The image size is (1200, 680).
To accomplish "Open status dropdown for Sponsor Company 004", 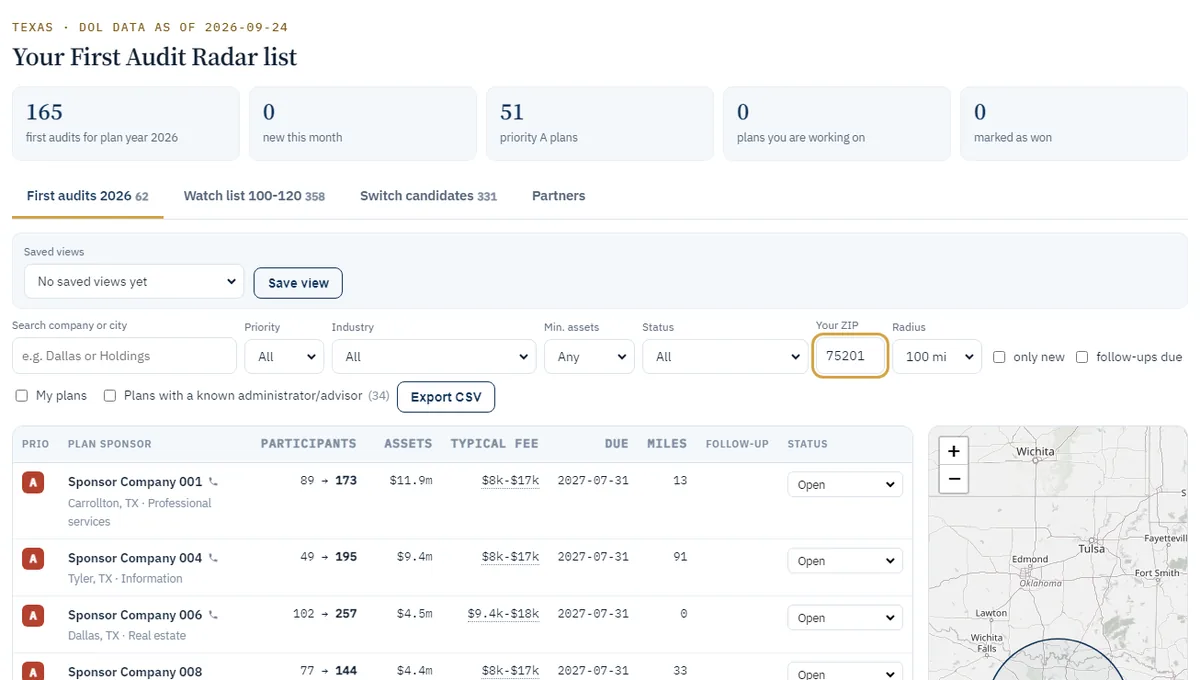I will tap(845, 561).
